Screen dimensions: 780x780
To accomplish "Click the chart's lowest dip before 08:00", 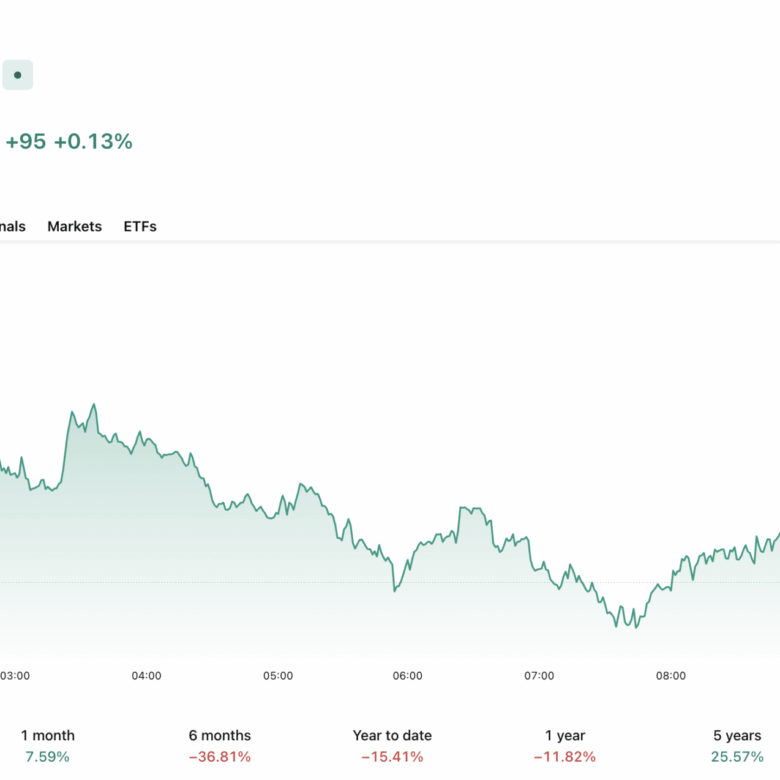I will click(x=629, y=627).
